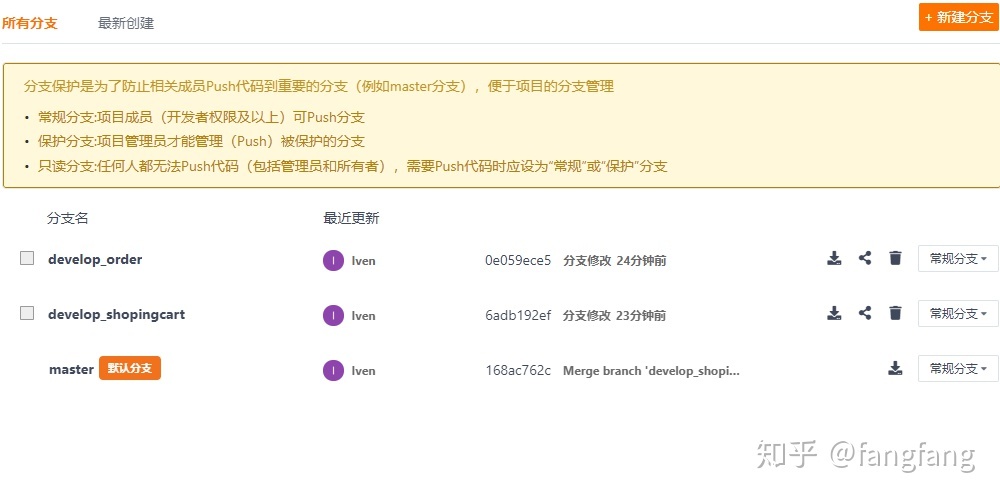1000x500 pixels.
Task: Click the author name Iven in develop_shopingcart row
Action: point(364,316)
